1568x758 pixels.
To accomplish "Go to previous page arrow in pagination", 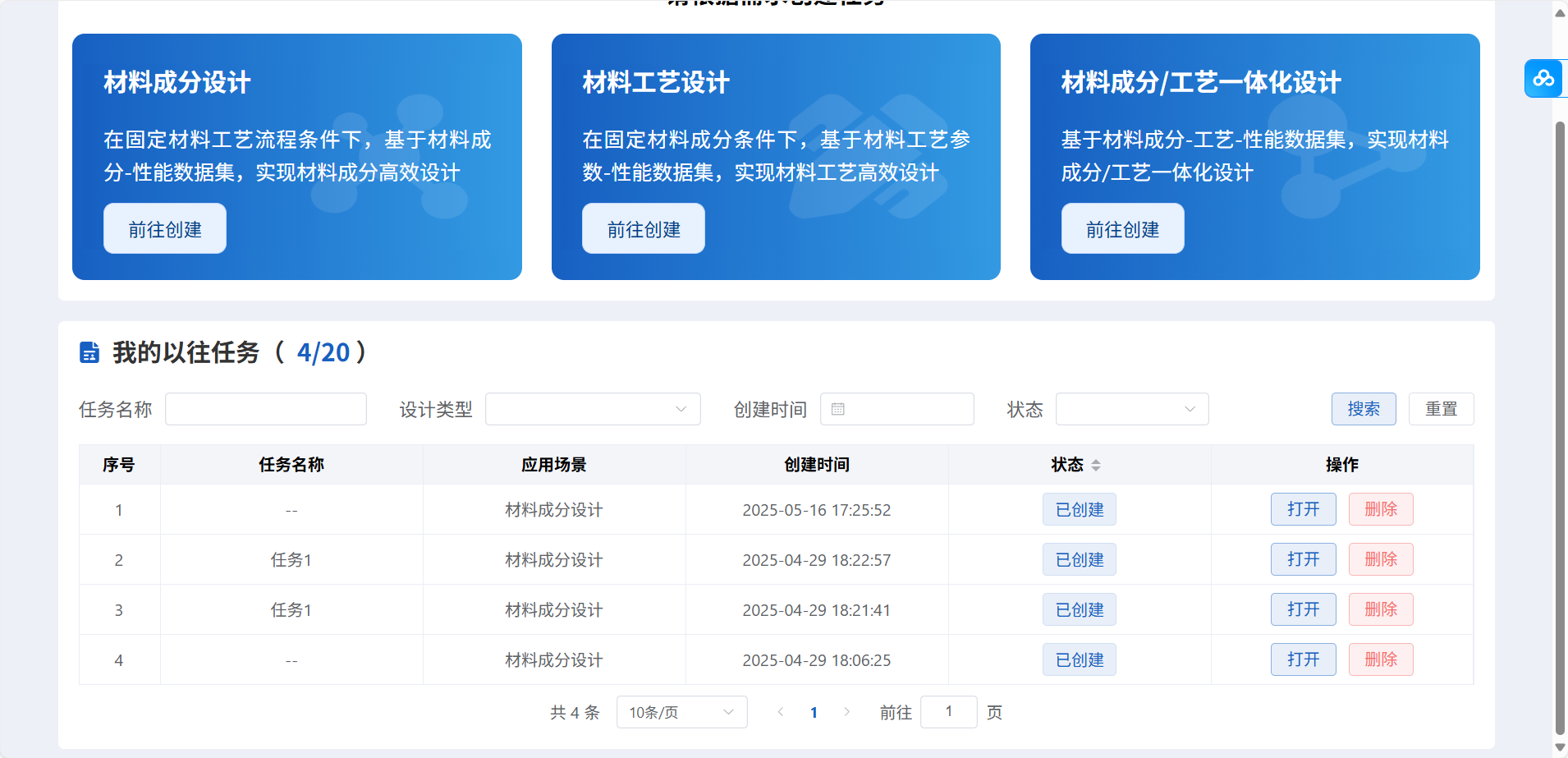I will point(780,712).
